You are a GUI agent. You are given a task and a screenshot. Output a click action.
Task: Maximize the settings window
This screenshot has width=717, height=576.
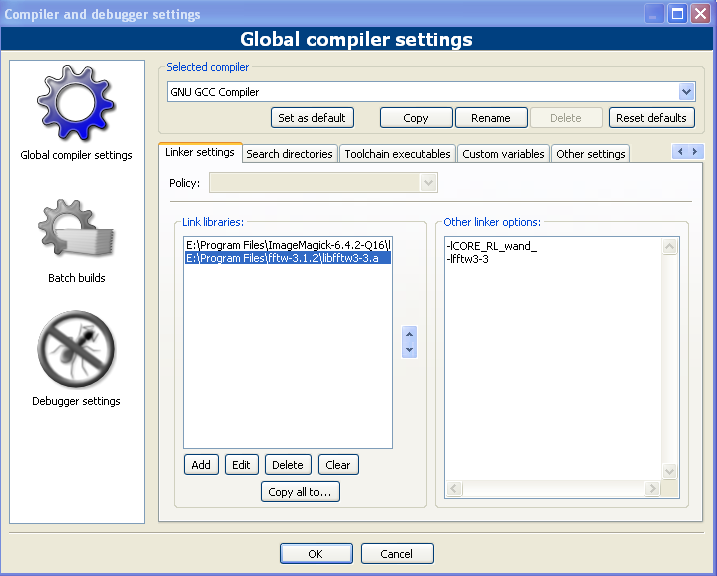(x=677, y=14)
